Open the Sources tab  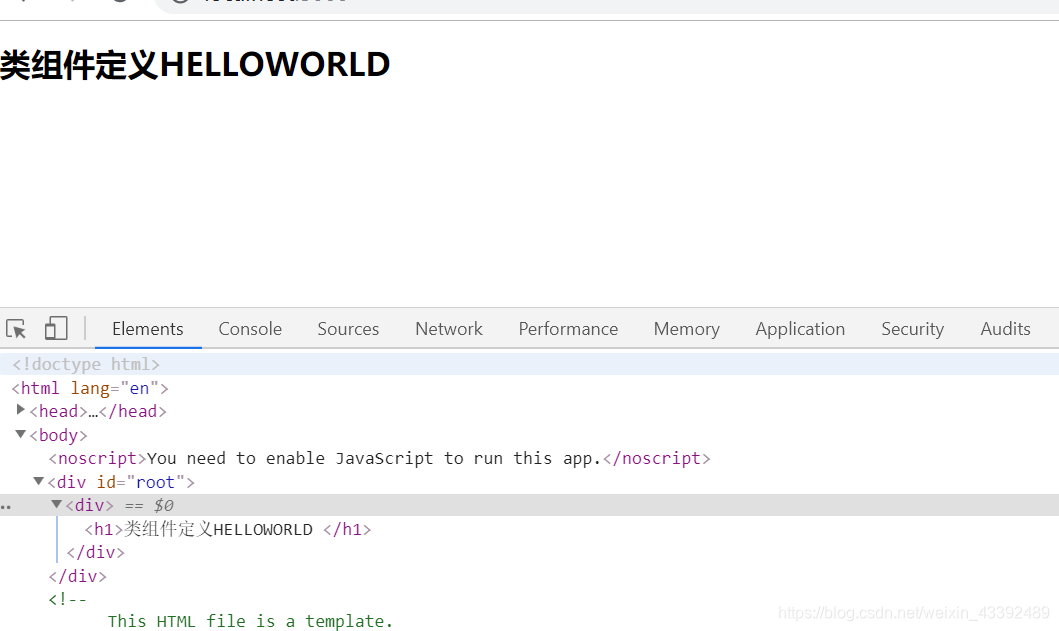pyautogui.click(x=348, y=329)
